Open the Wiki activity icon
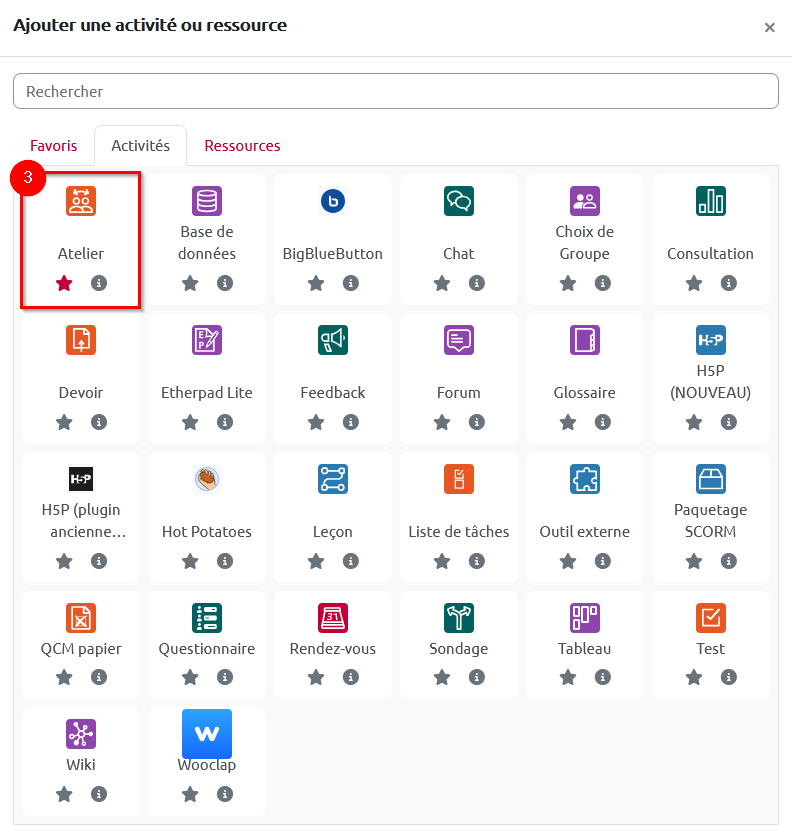 click(81, 734)
